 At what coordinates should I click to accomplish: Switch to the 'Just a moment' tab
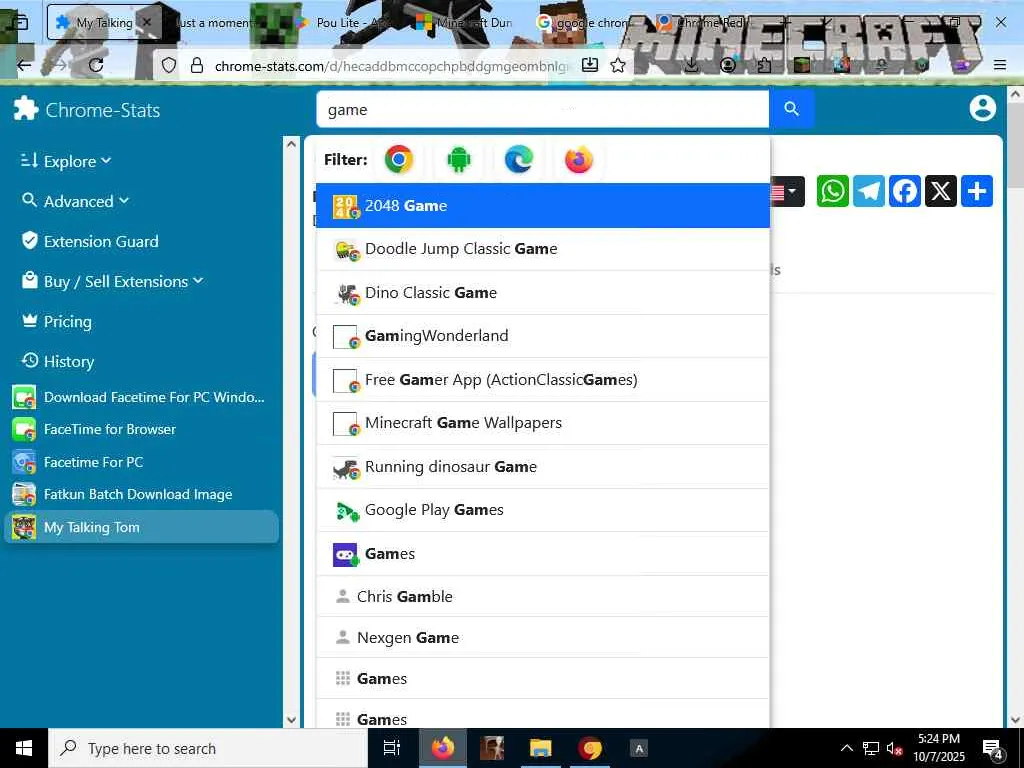coord(216,23)
